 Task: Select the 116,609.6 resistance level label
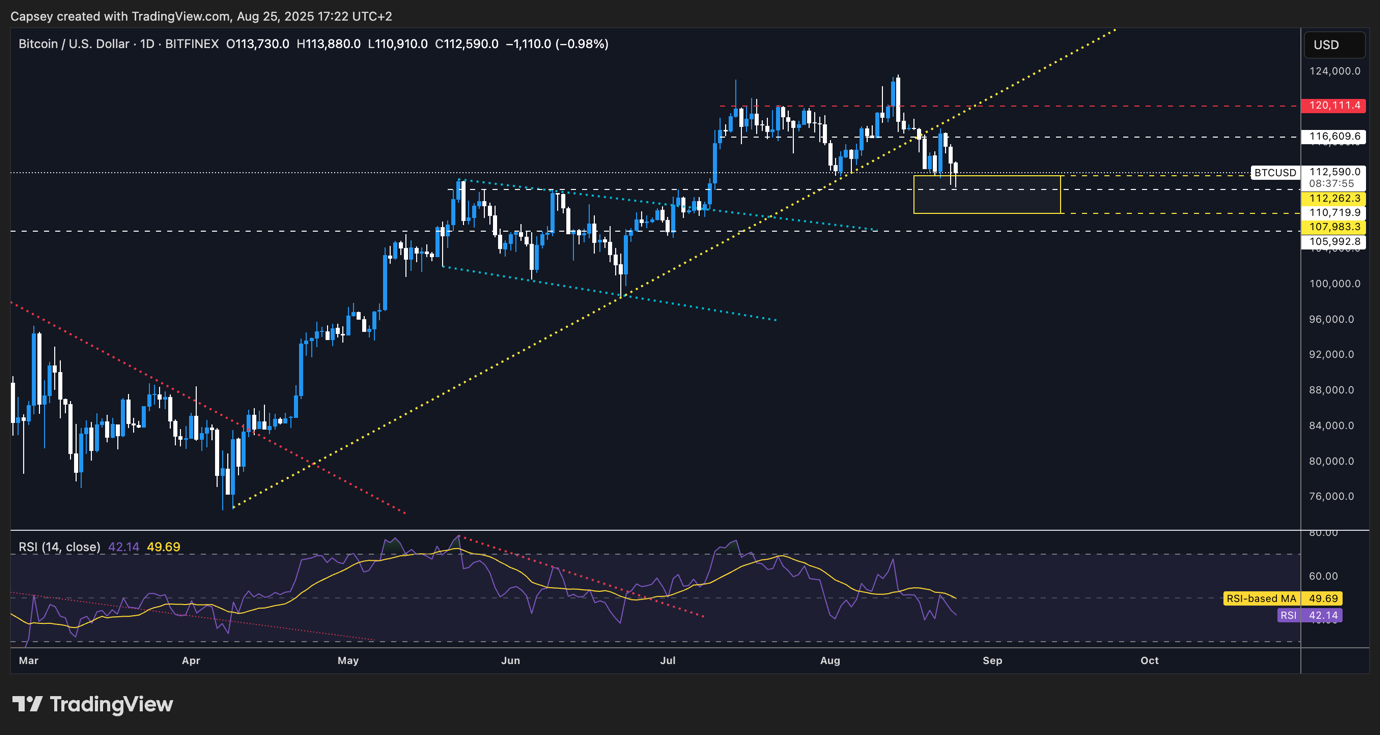(x=1333, y=136)
